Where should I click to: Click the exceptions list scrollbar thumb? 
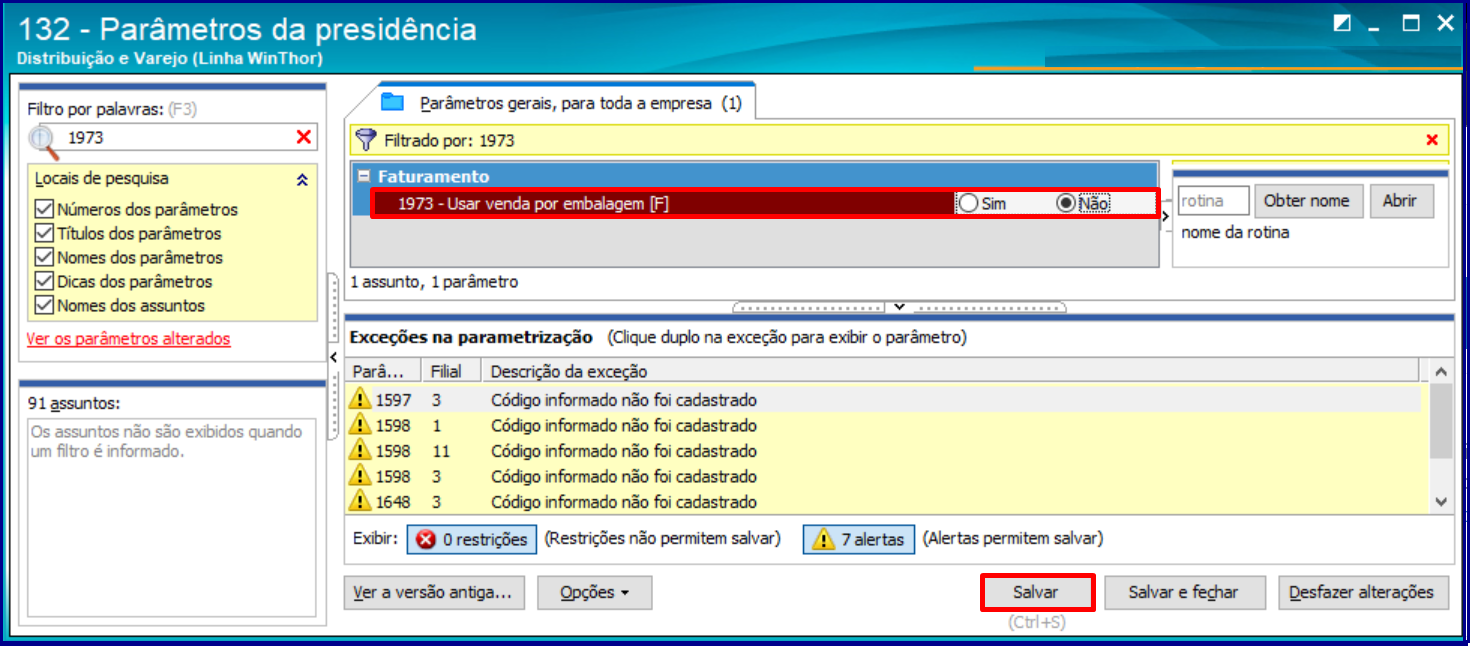[x=1440, y=420]
